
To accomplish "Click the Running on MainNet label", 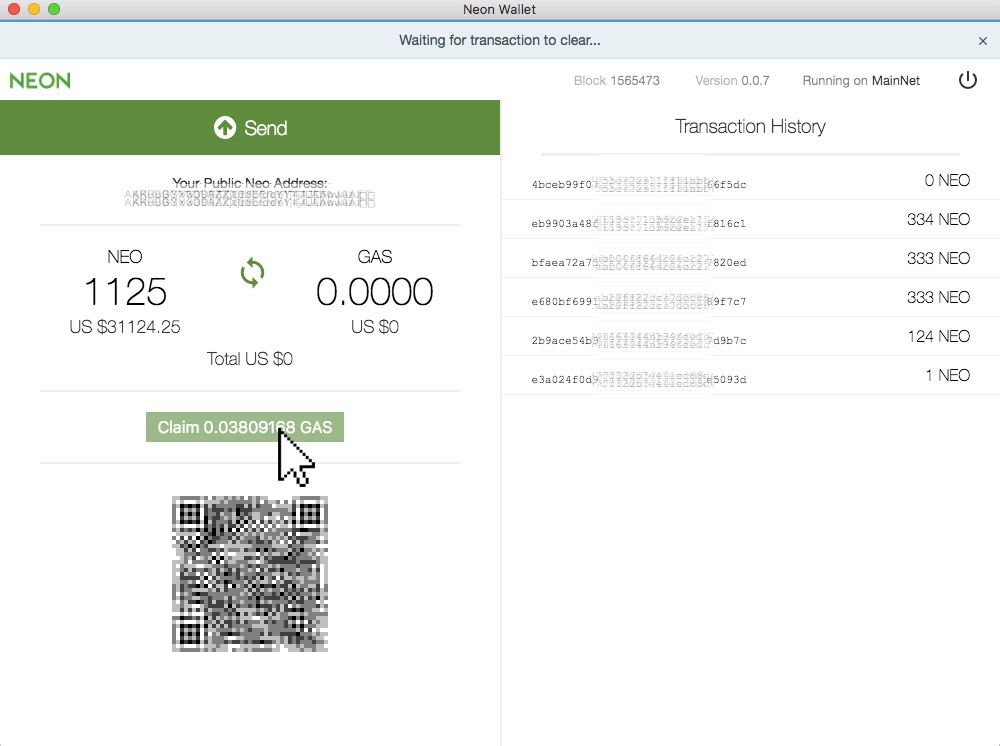I will [x=861, y=81].
